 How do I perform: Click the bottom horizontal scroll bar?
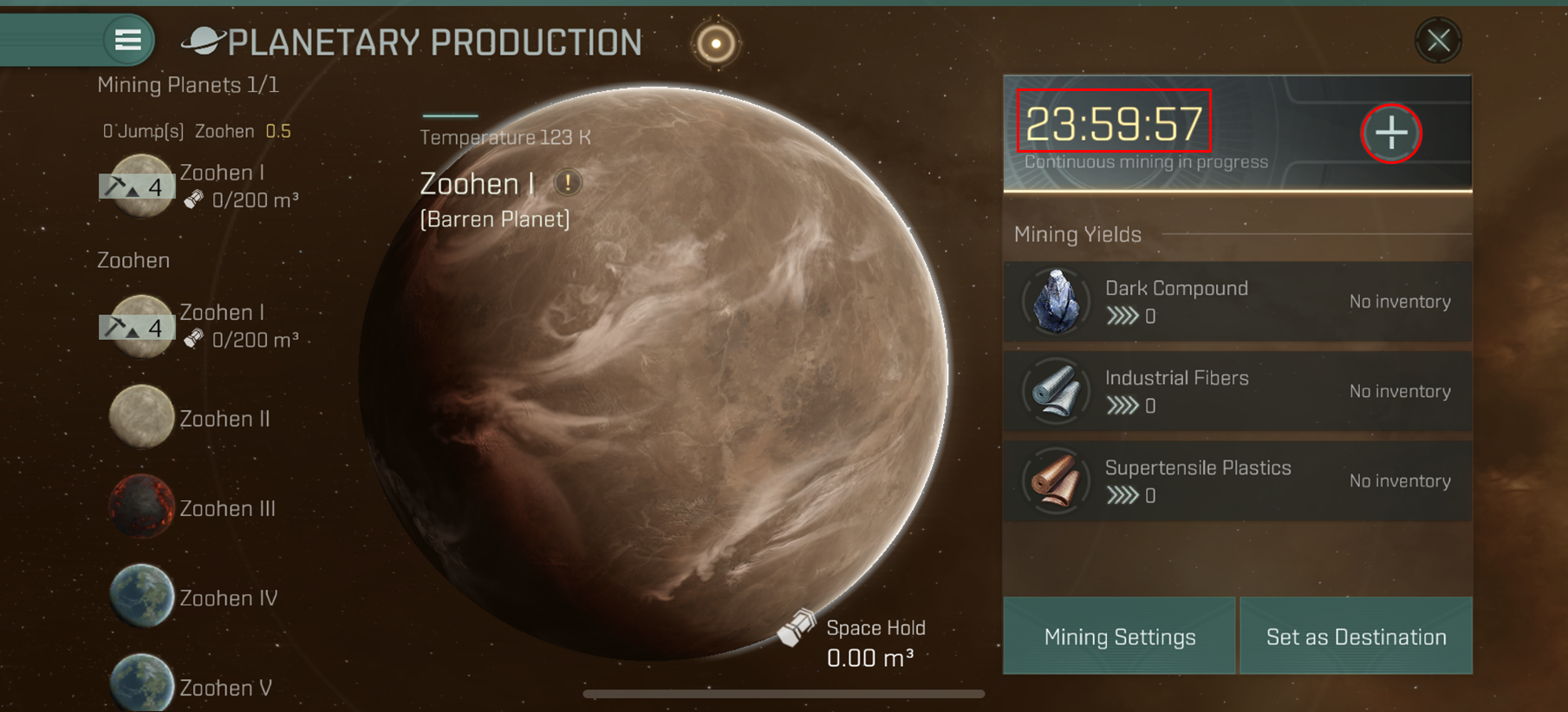click(x=784, y=694)
